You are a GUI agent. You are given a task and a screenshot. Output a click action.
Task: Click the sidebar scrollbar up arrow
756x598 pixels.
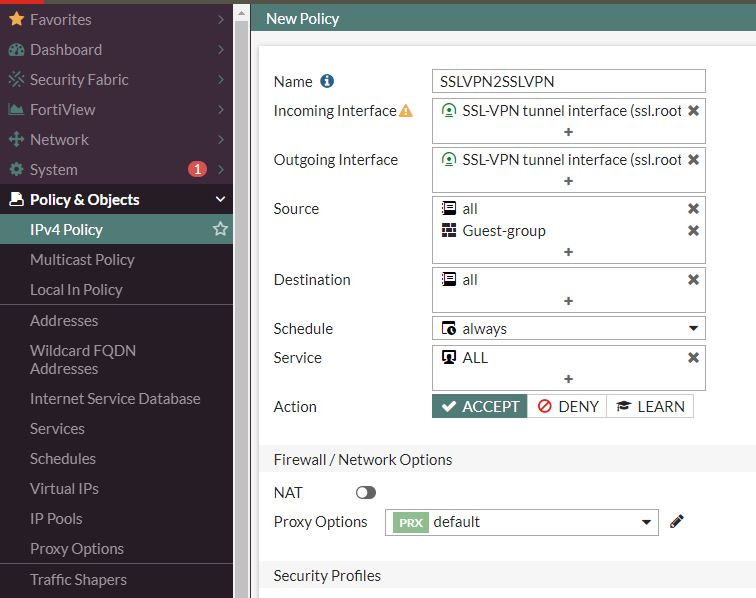242,14
